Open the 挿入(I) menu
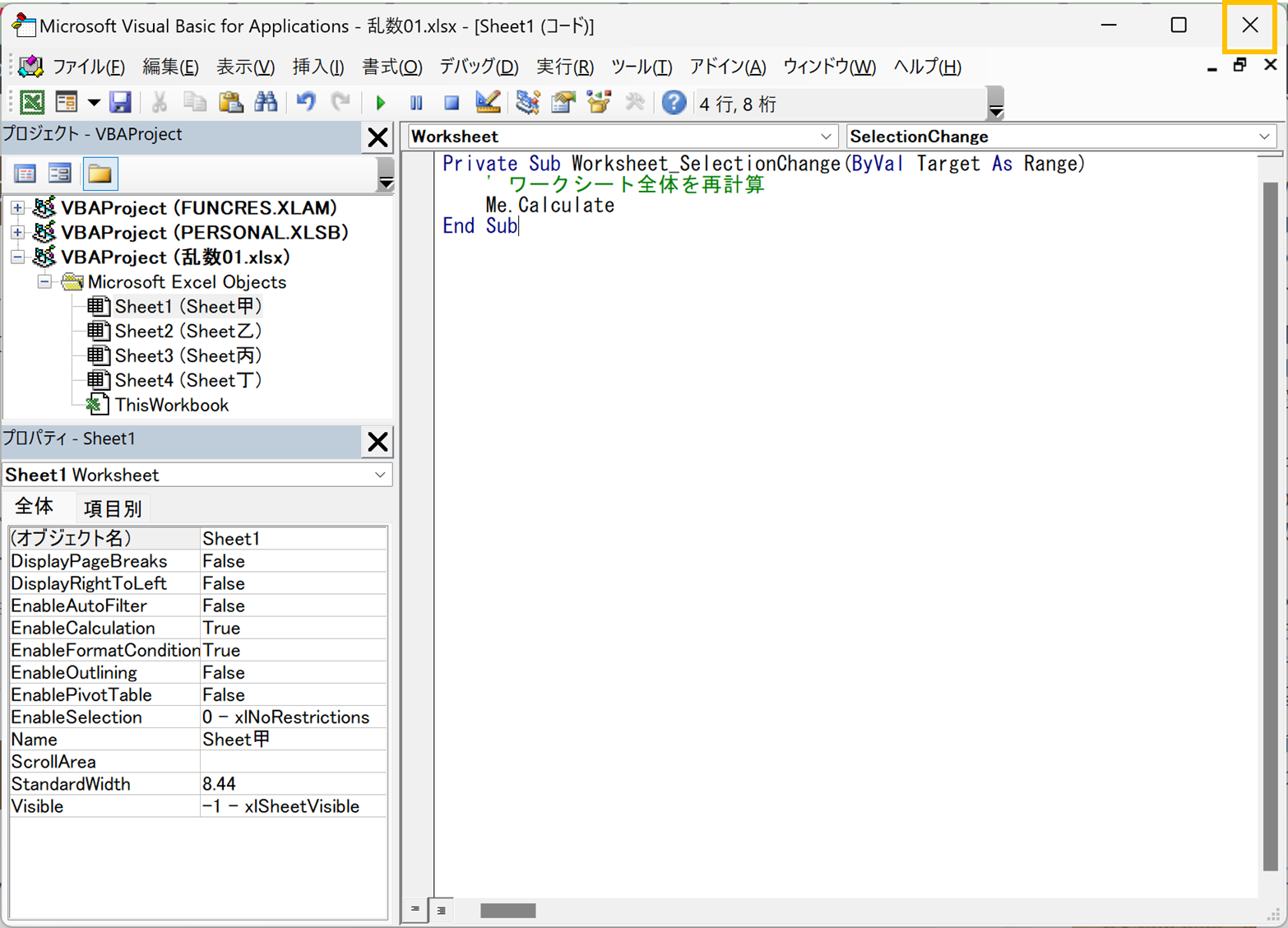 (x=318, y=67)
